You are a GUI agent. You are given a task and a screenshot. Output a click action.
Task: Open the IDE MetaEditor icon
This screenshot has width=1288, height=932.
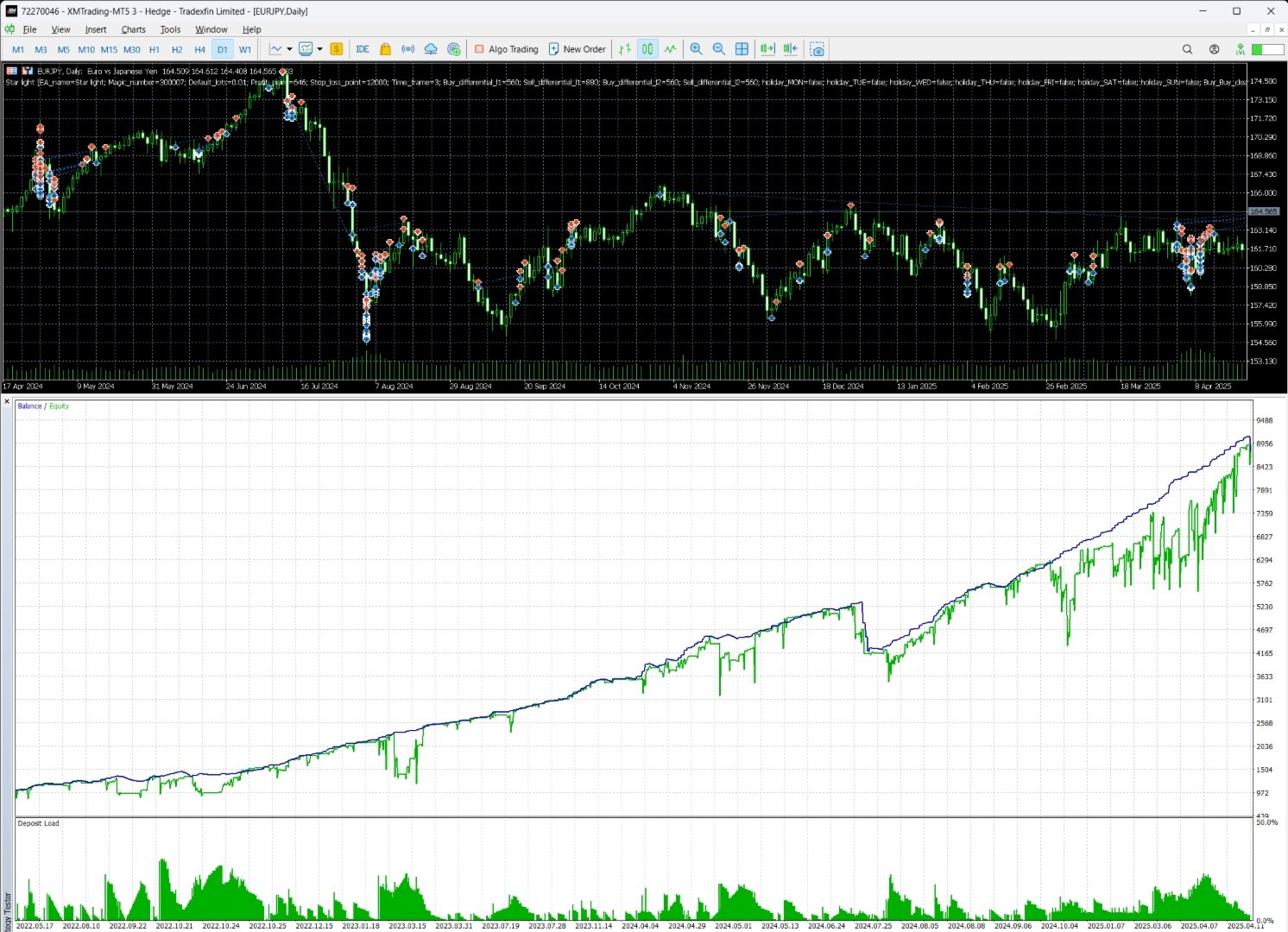[x=363, y=49]
